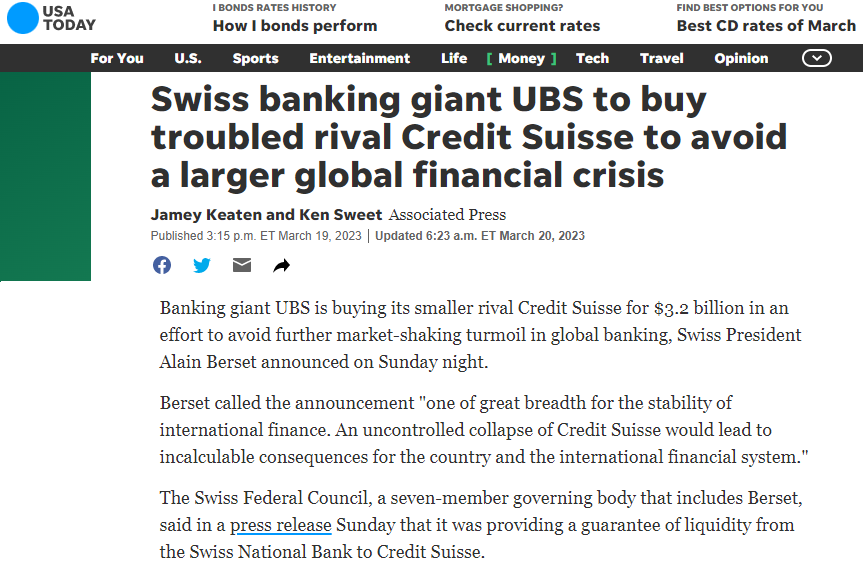Open the 'Check current rates' mortgage link
The height and width of the screenshot is (566, 863).
522,25
